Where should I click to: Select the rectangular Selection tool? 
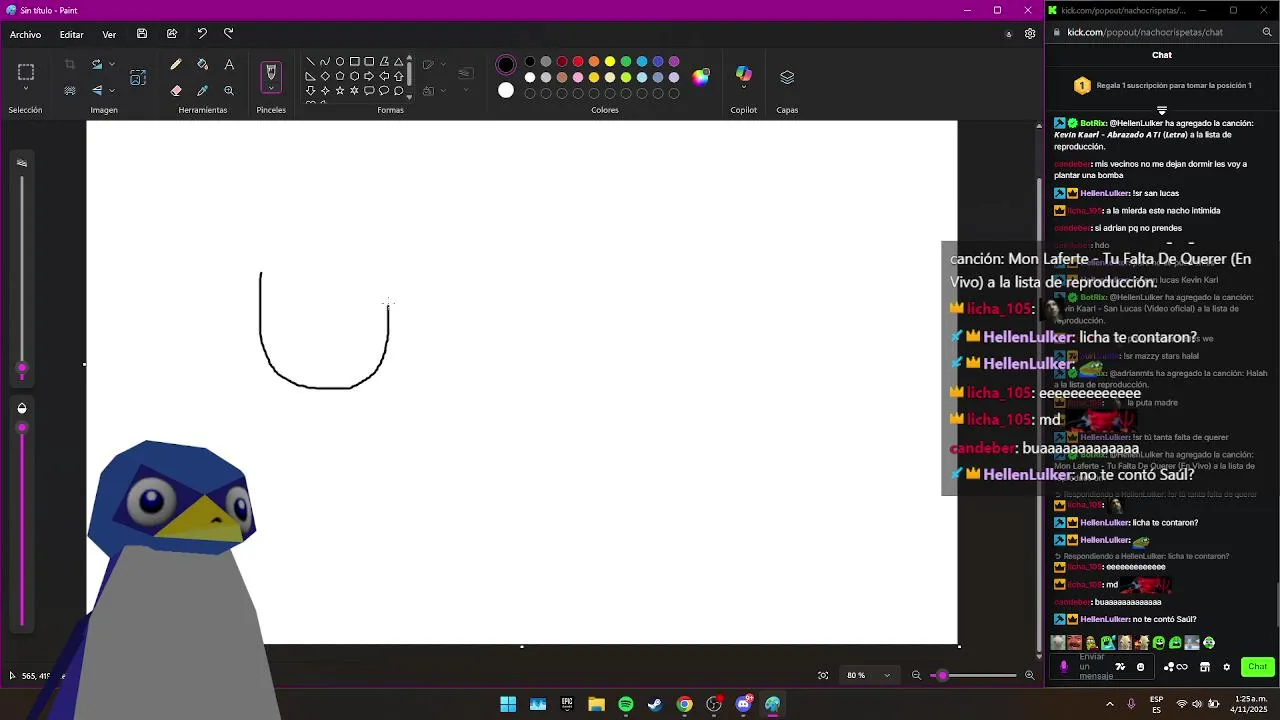(x=26, y=72)
